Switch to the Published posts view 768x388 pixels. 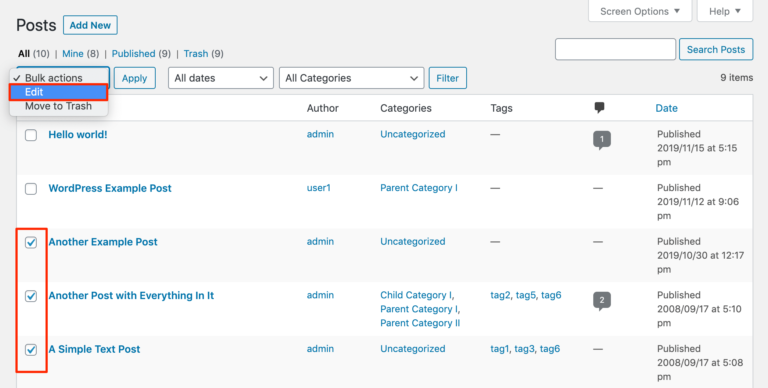click(134, 53)
